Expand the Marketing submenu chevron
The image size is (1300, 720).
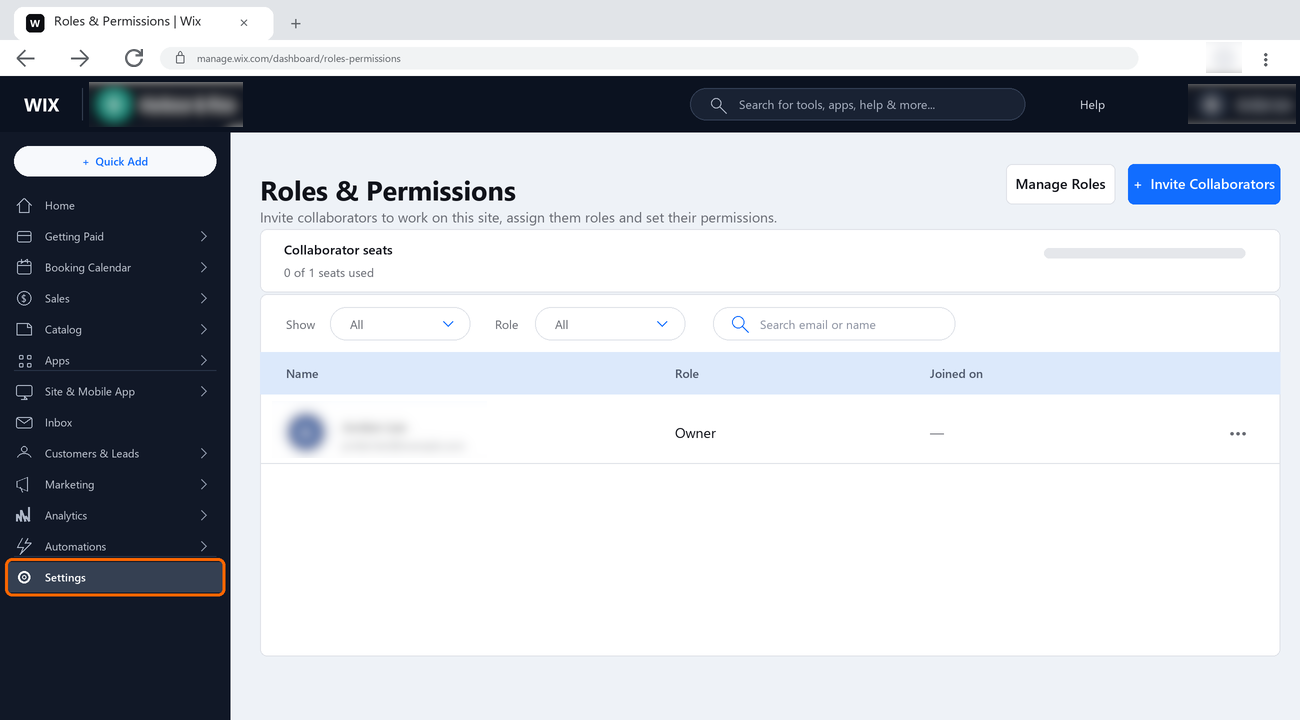coord(204,485)
